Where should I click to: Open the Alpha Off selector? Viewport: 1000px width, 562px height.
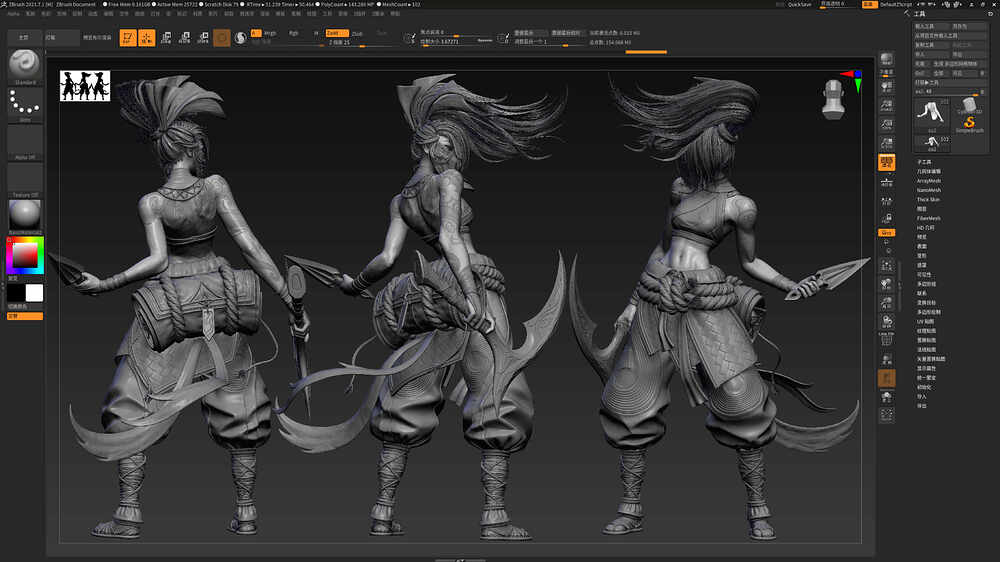pos(25,142)
